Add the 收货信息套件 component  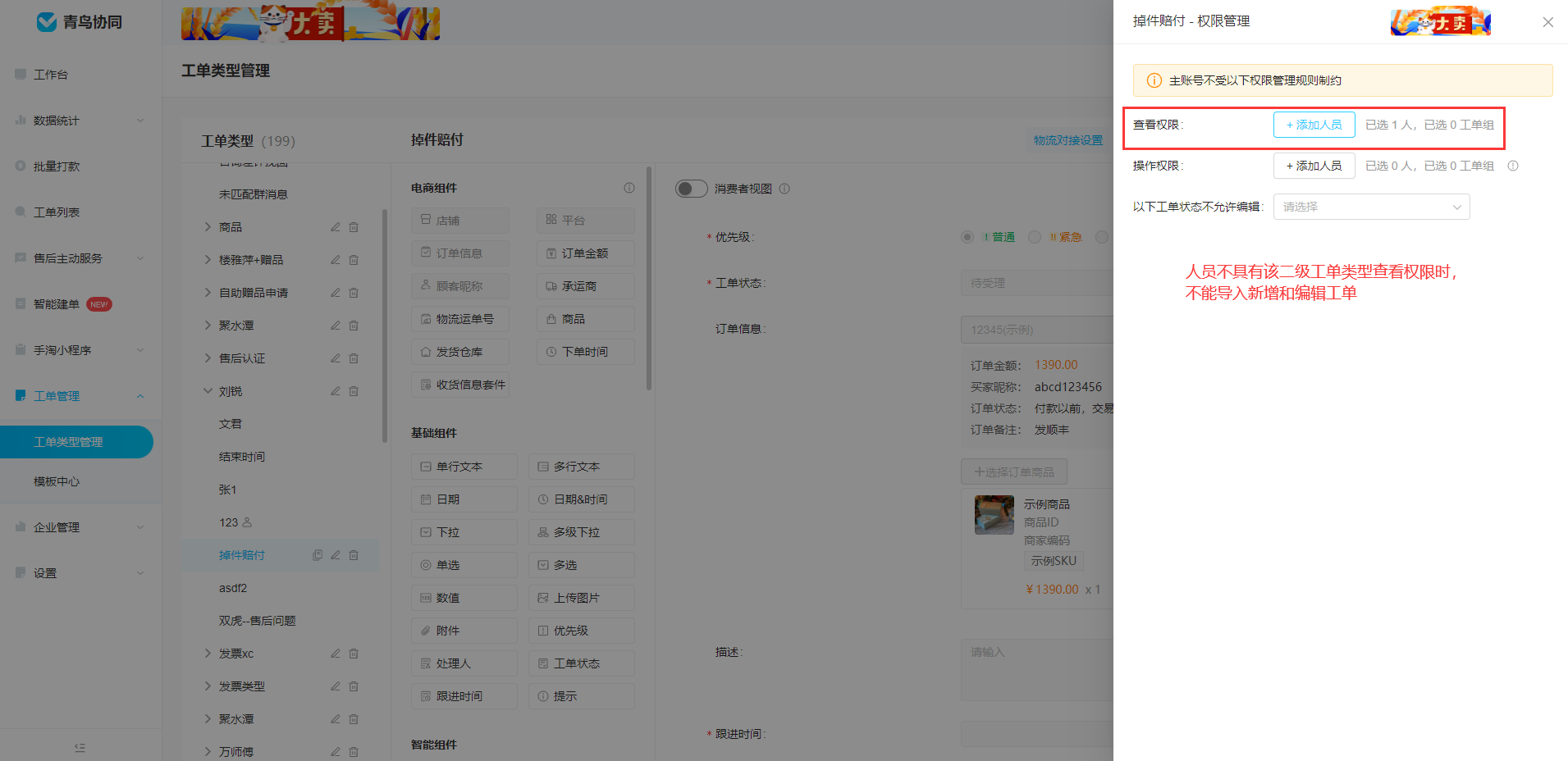[x=460, y=385]
